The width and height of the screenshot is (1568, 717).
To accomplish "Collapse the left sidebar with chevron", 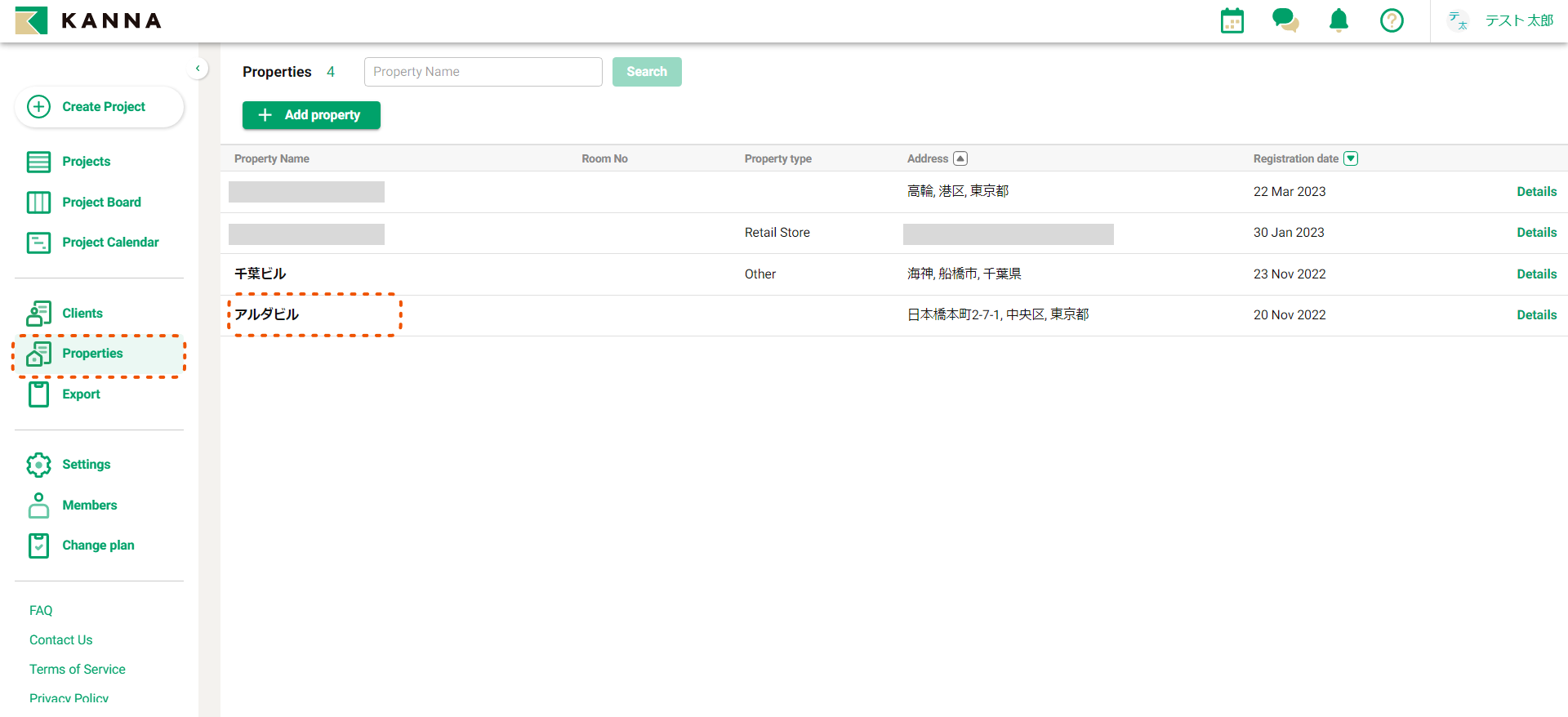I will (x=198, y=69).
